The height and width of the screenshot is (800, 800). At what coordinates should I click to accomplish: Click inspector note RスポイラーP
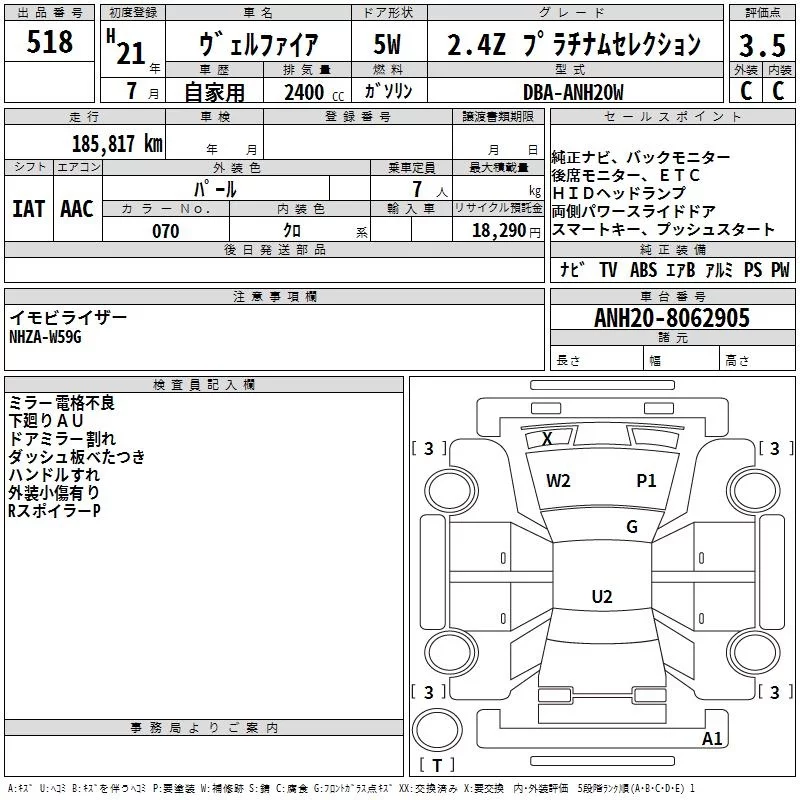coord(54,511)
